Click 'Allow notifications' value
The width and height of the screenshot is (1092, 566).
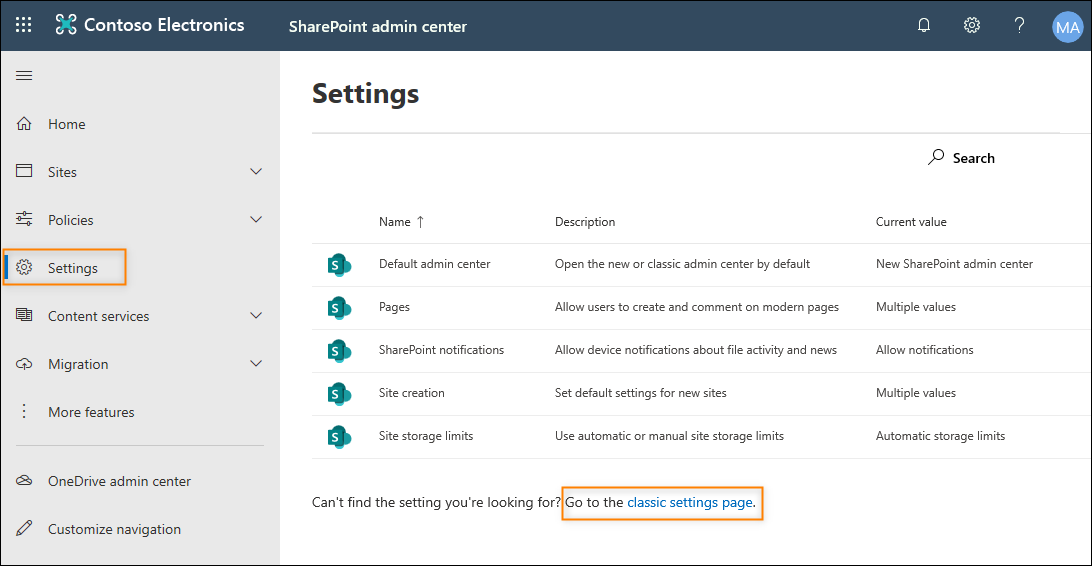click(925, 350)
